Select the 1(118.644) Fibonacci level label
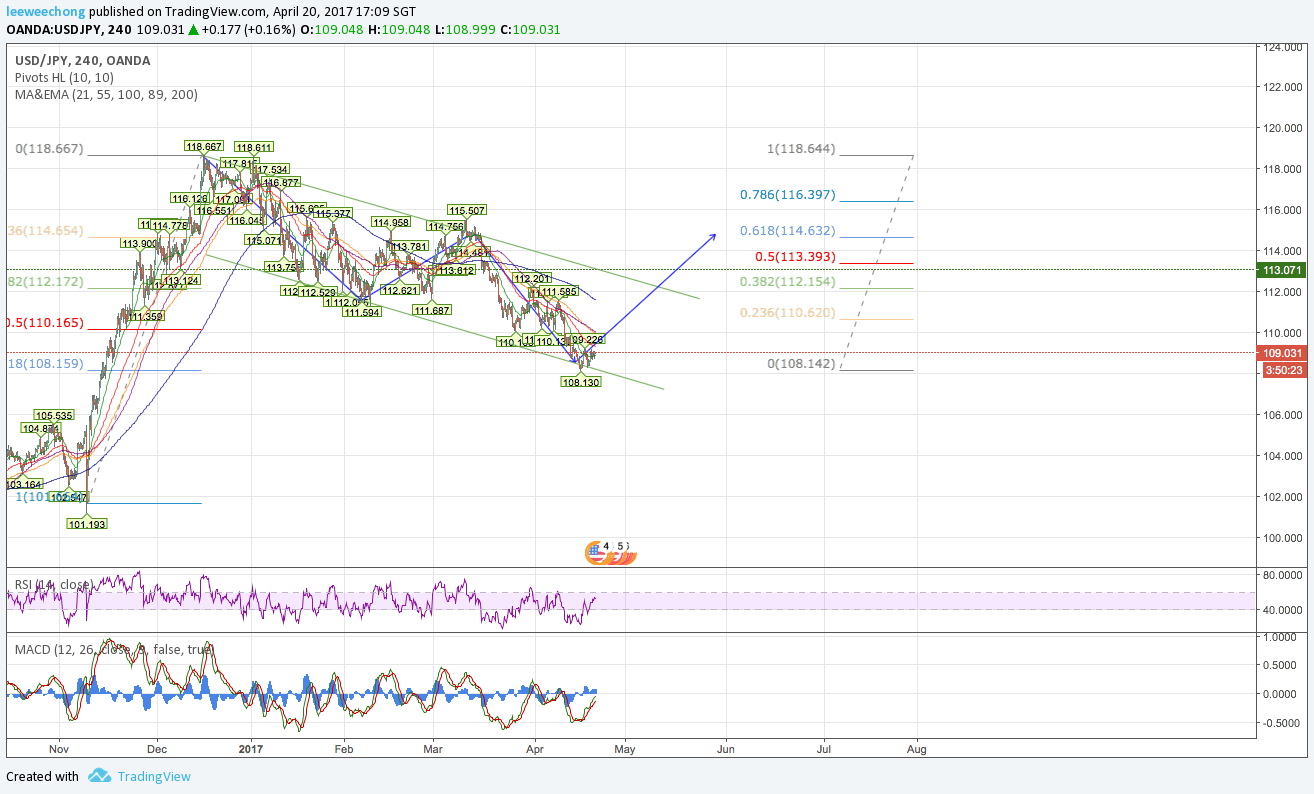 click(x=801, y=149)
